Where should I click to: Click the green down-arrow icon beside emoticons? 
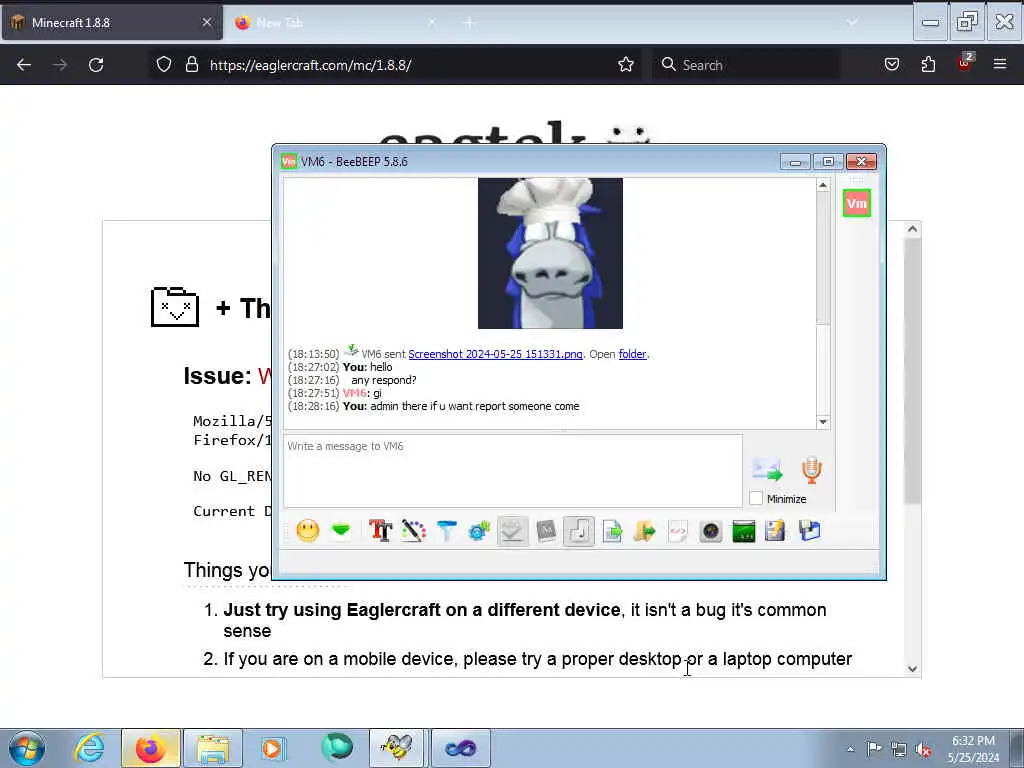click(341, 530)
